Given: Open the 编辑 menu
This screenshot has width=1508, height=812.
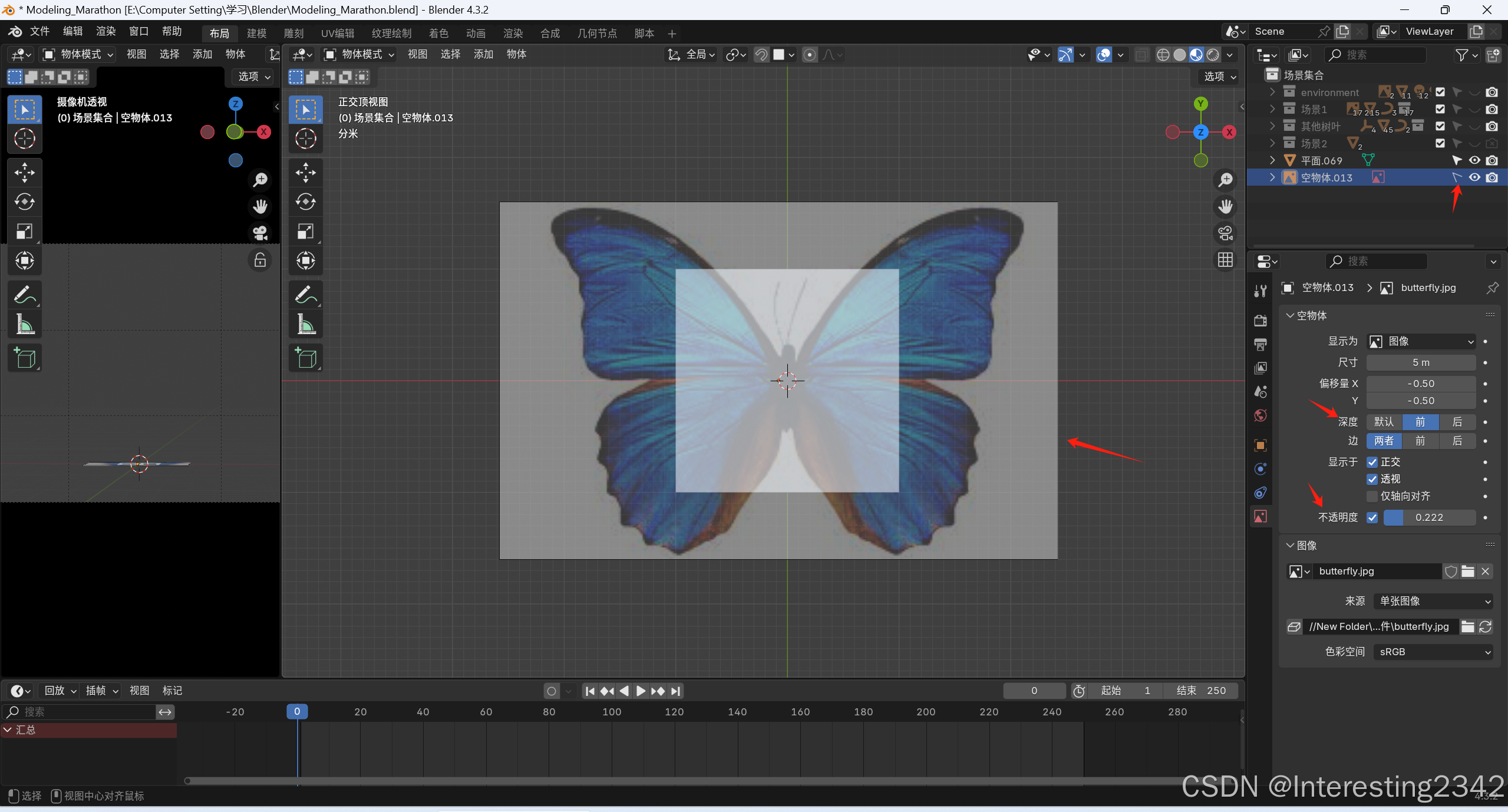Looking at the screenshot, I should point(72,31).
